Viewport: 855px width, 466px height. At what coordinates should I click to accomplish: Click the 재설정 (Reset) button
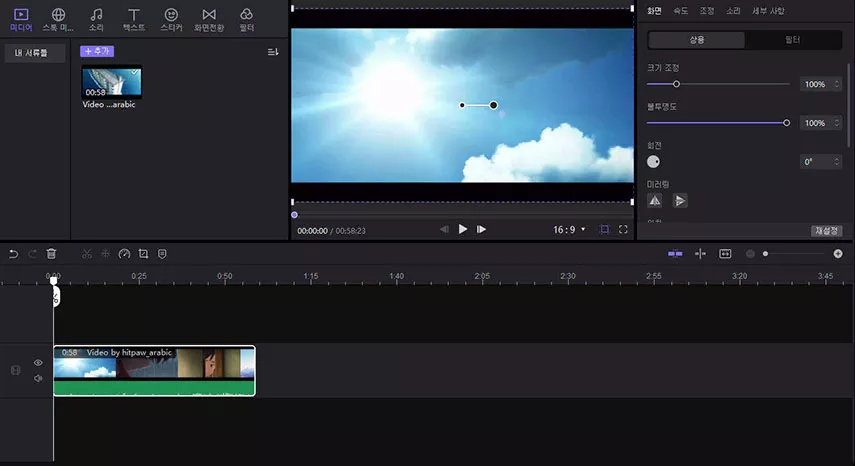point(827,231)
